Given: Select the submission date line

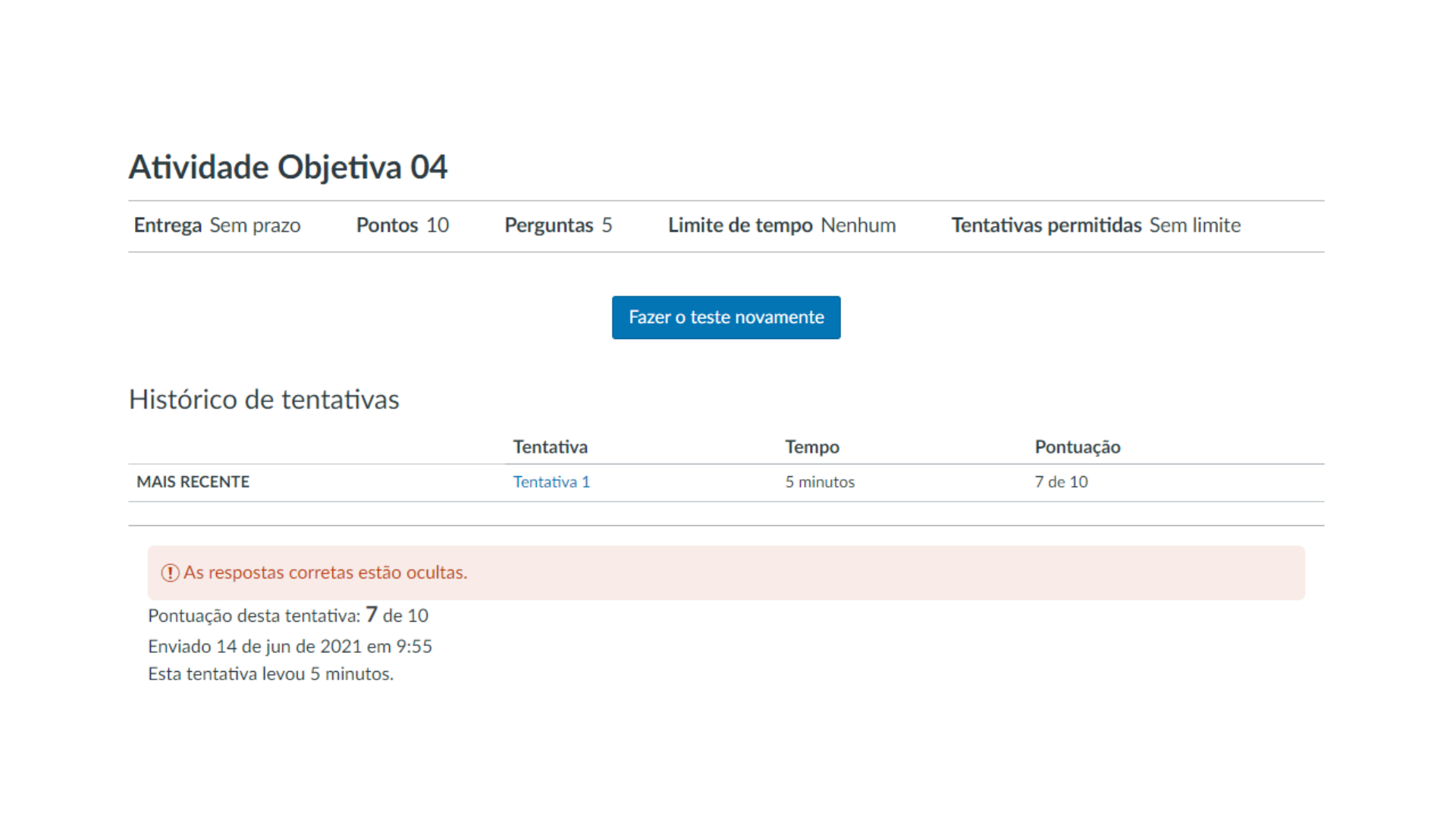Looking at the screenshot, I should [x=290, y=646].
